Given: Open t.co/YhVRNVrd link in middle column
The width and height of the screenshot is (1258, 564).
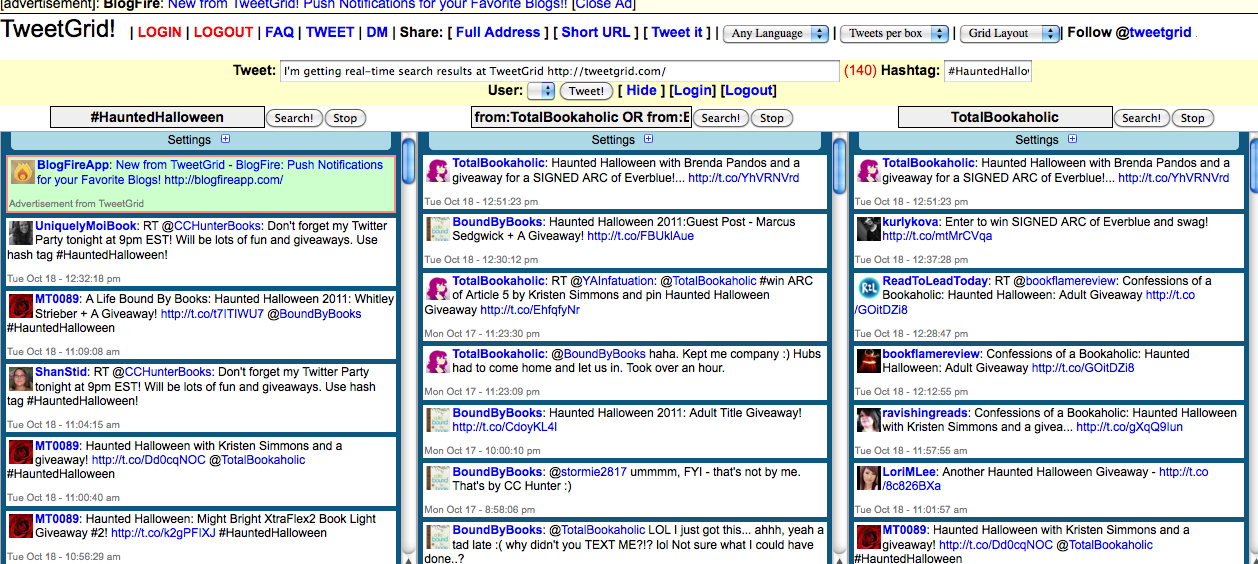Looking at the screenshot, I should pyautogui.click(x=744, y=178).
